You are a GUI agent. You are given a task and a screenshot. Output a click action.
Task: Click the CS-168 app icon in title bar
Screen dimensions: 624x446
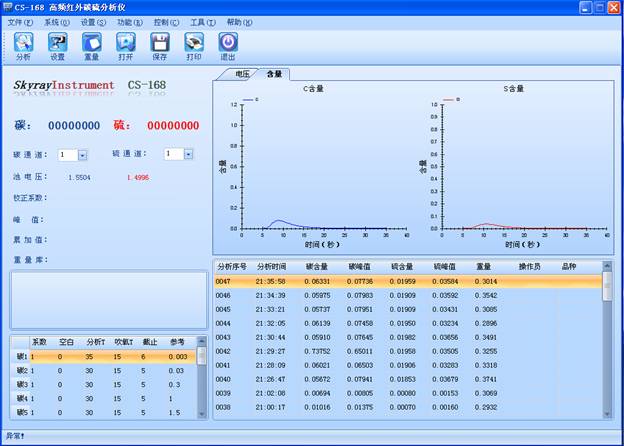click(11, 7)
